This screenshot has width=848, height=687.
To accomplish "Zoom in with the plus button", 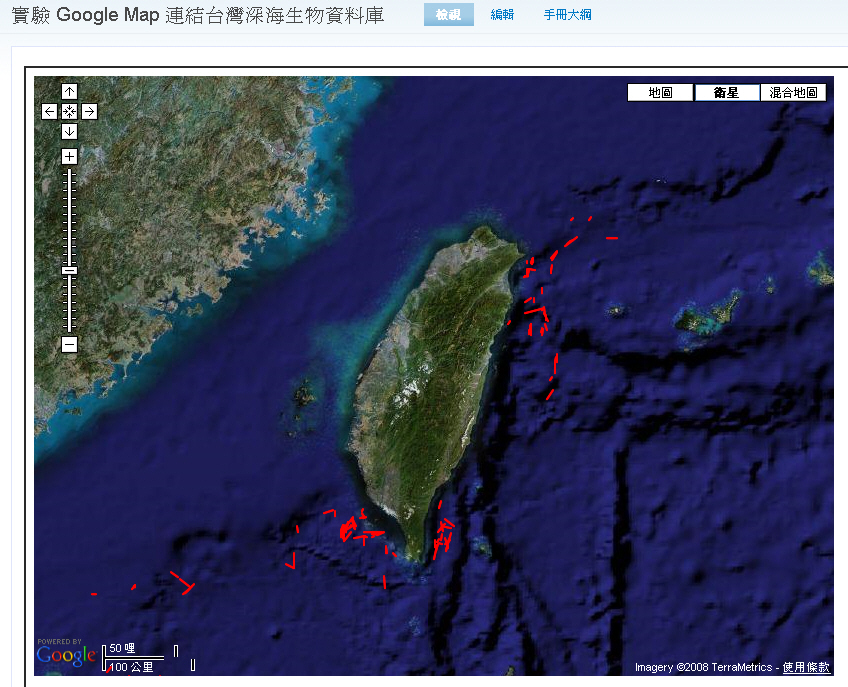I will pyautogui.click(x=69, y=156).
